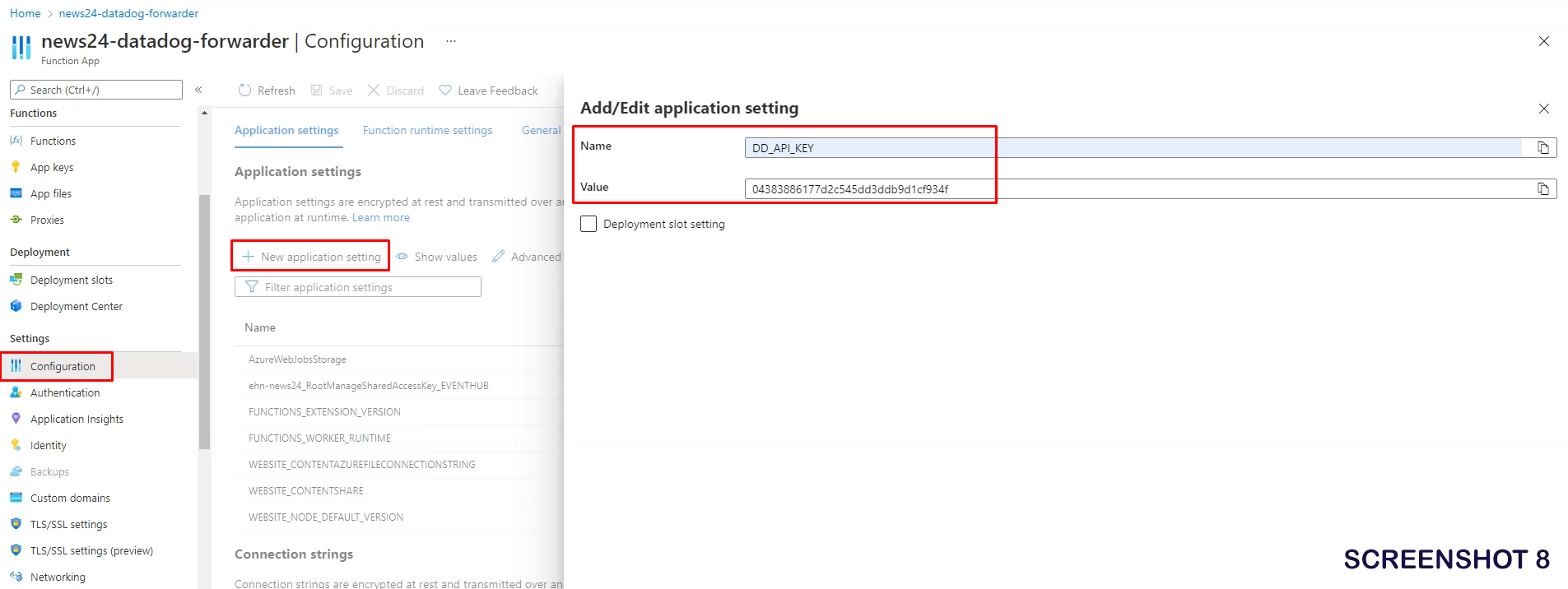Open Deployment Center from sidebar
This screenshot has width=1568, height=589.
(76, 307)
